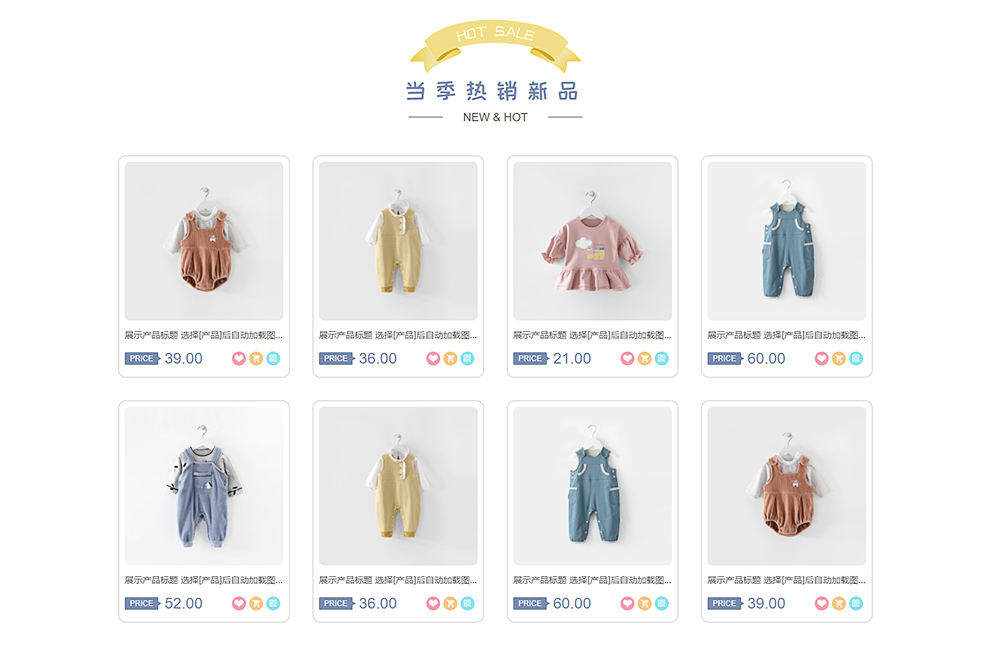Click the cart icon on bottom-row 39.00 romper
The height and width of the screenshot is (666, 990).
[x=838, y=604]
